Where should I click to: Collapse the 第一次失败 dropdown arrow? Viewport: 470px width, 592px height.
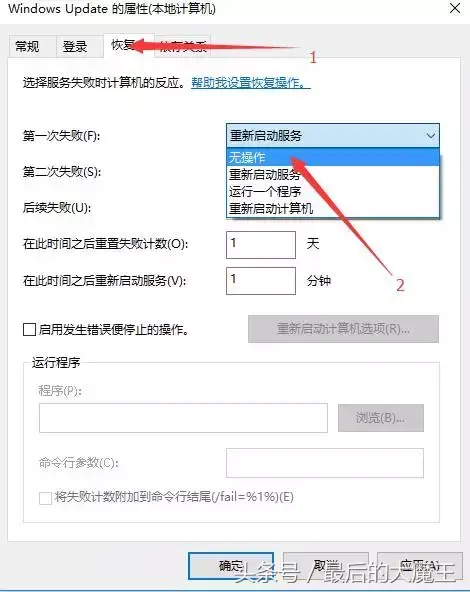430,135
